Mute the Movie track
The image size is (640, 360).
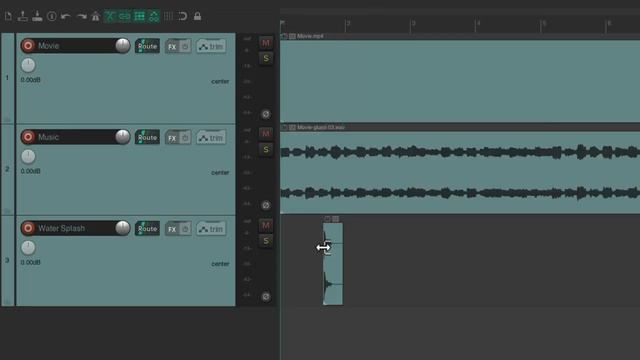click(x=266, y=42)
